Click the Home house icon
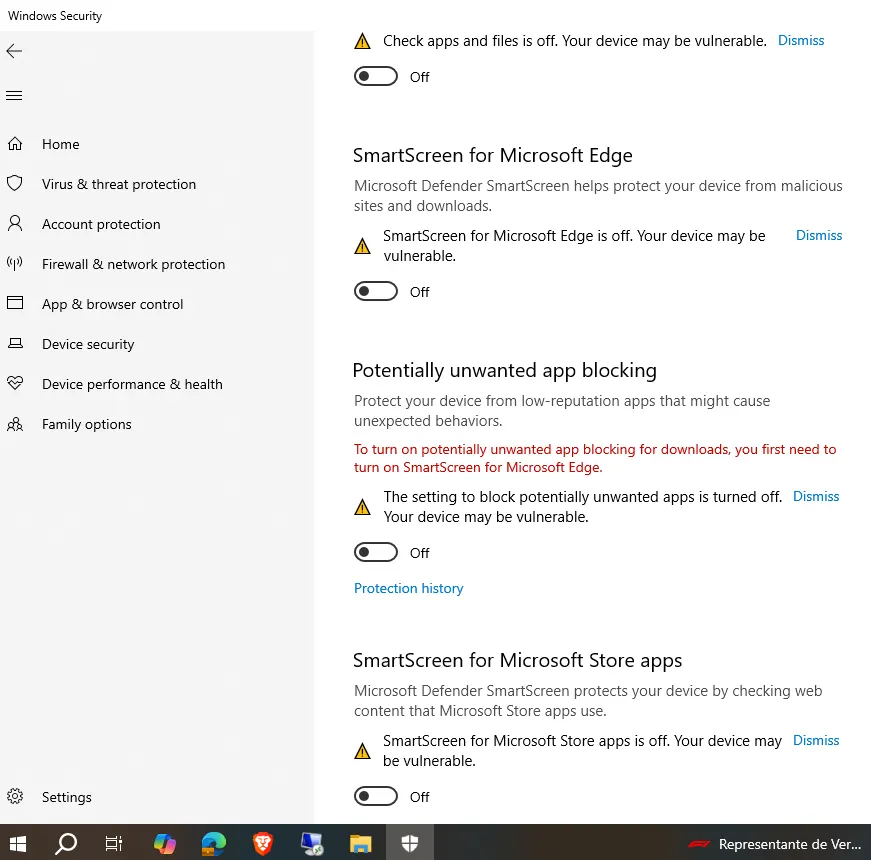 coord(15,144)
